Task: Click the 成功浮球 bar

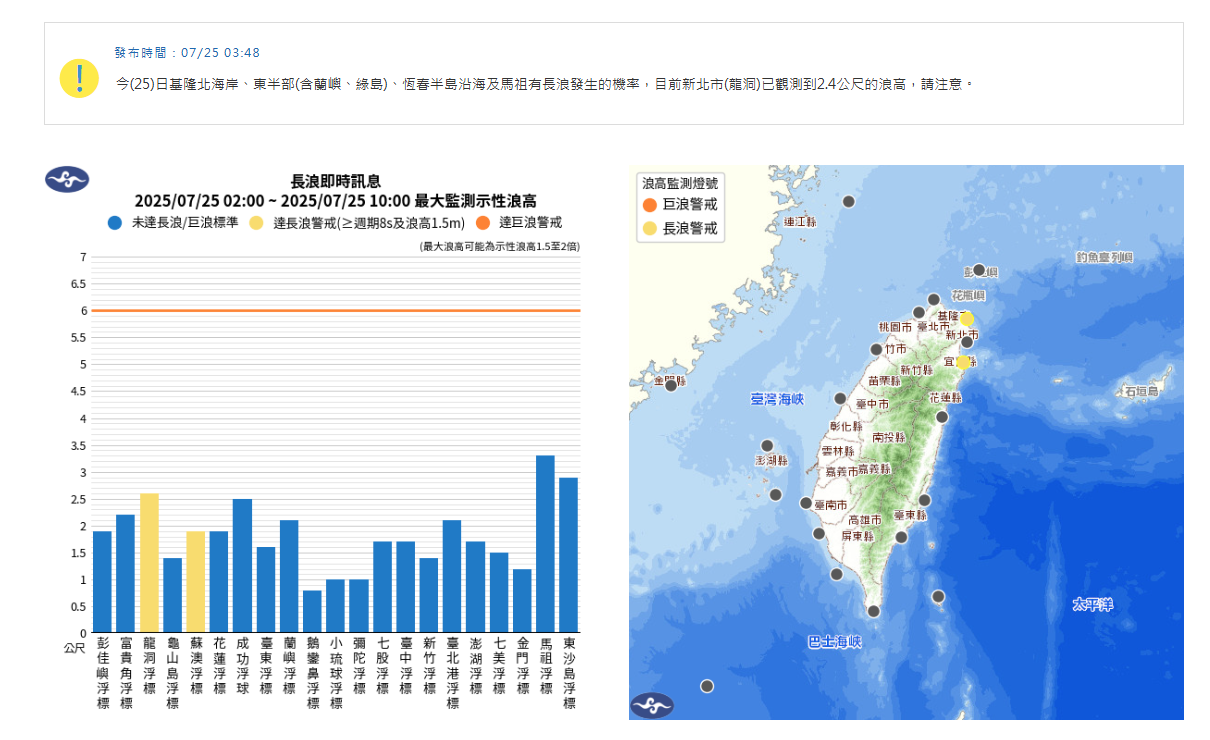Action: tap(242, 565)
